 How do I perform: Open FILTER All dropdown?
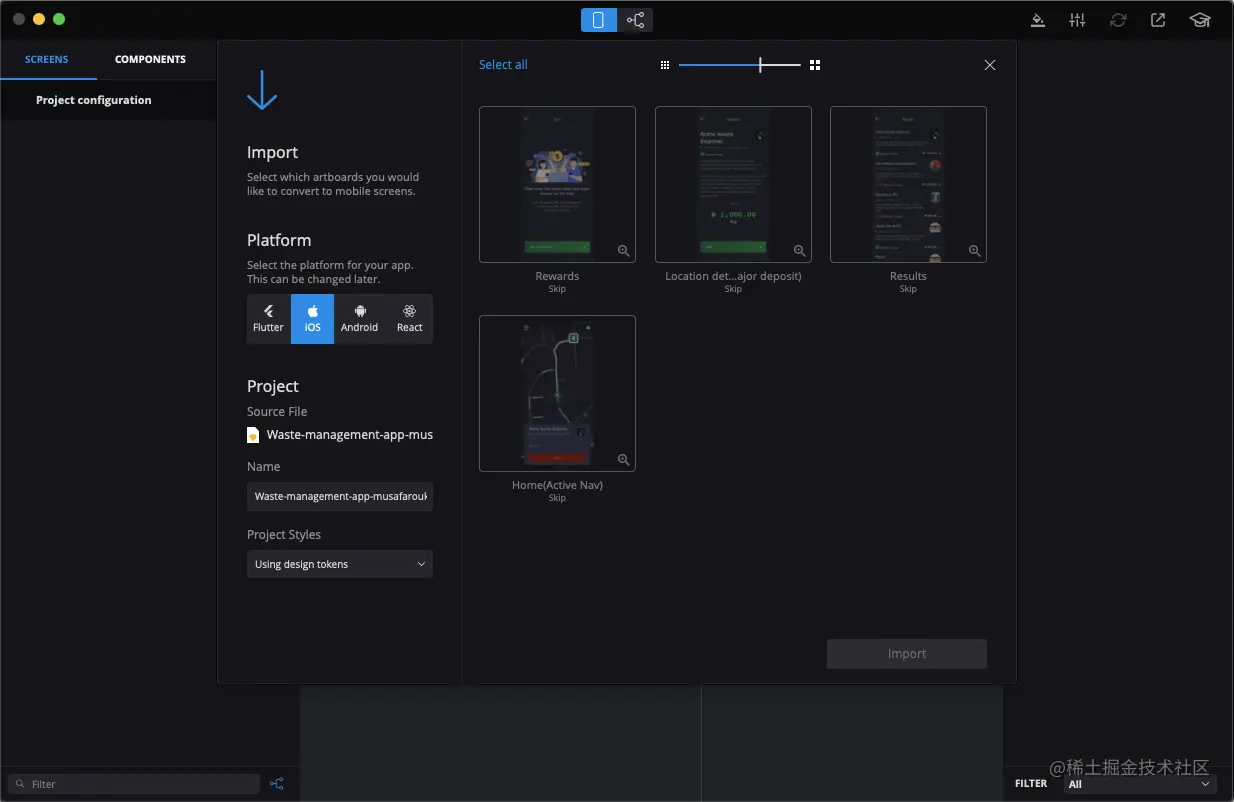click(x=1139, y=784)
